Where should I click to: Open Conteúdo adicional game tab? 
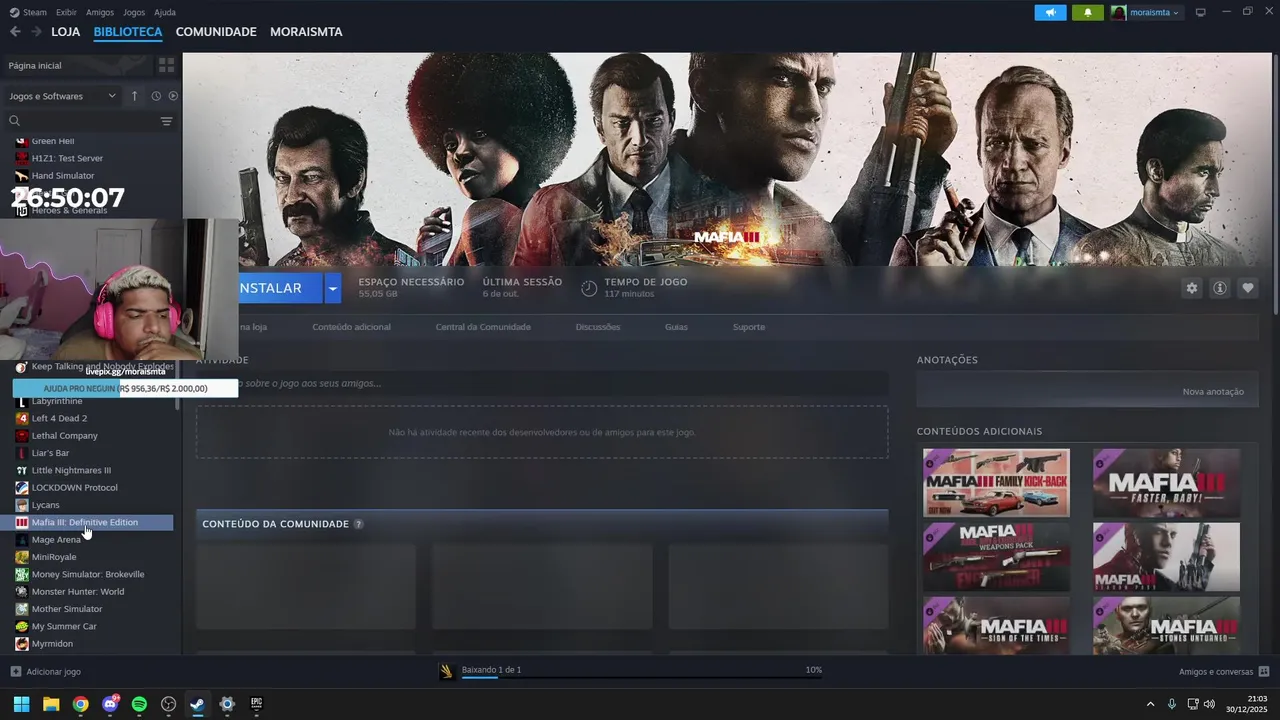tap(351, 327)
